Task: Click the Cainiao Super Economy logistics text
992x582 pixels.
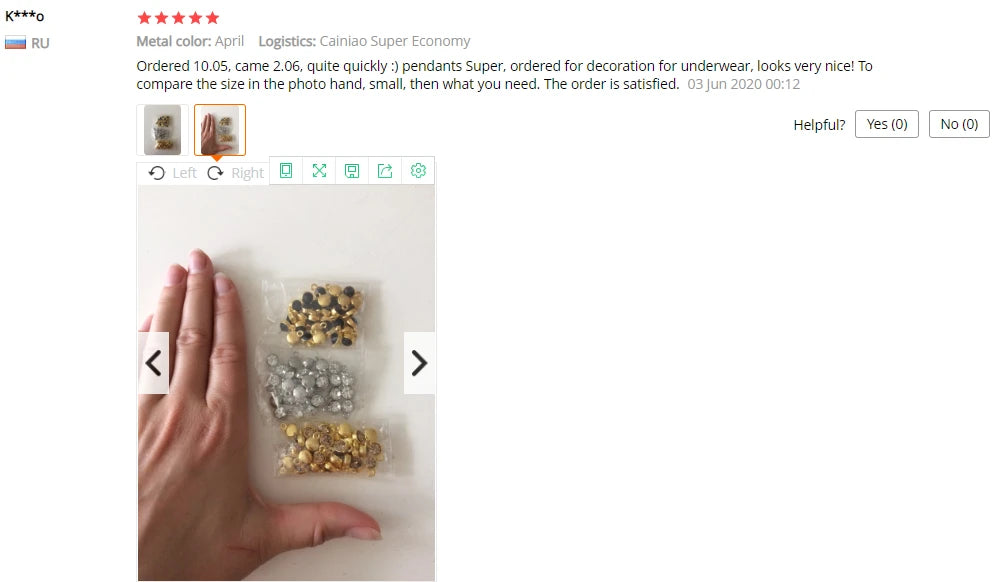Action: point(395,41)
